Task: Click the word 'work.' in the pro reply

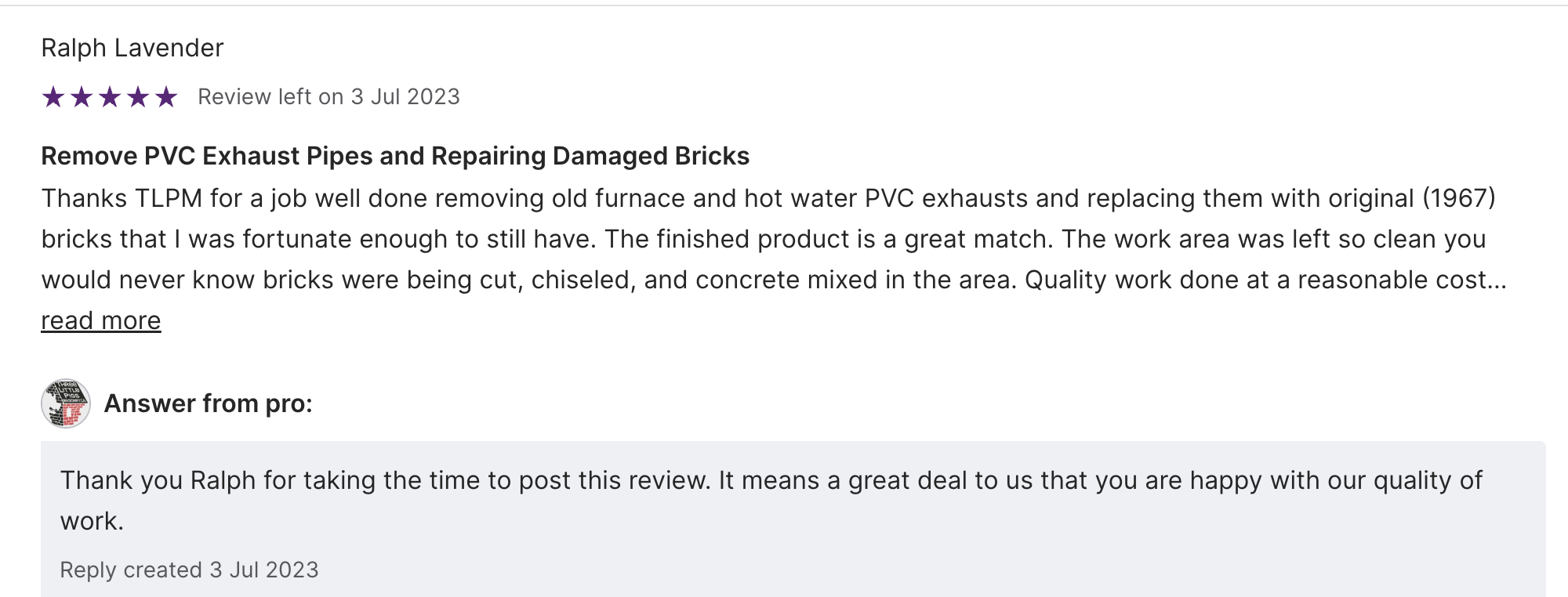Action: click(x=92, y=521)
